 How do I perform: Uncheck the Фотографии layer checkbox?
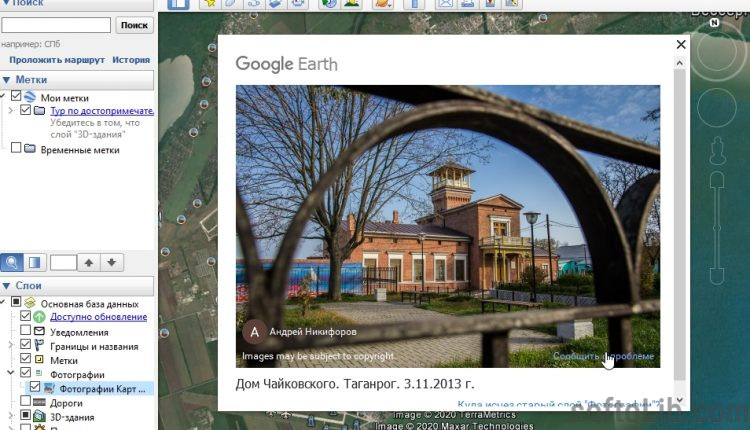point(25,372)
